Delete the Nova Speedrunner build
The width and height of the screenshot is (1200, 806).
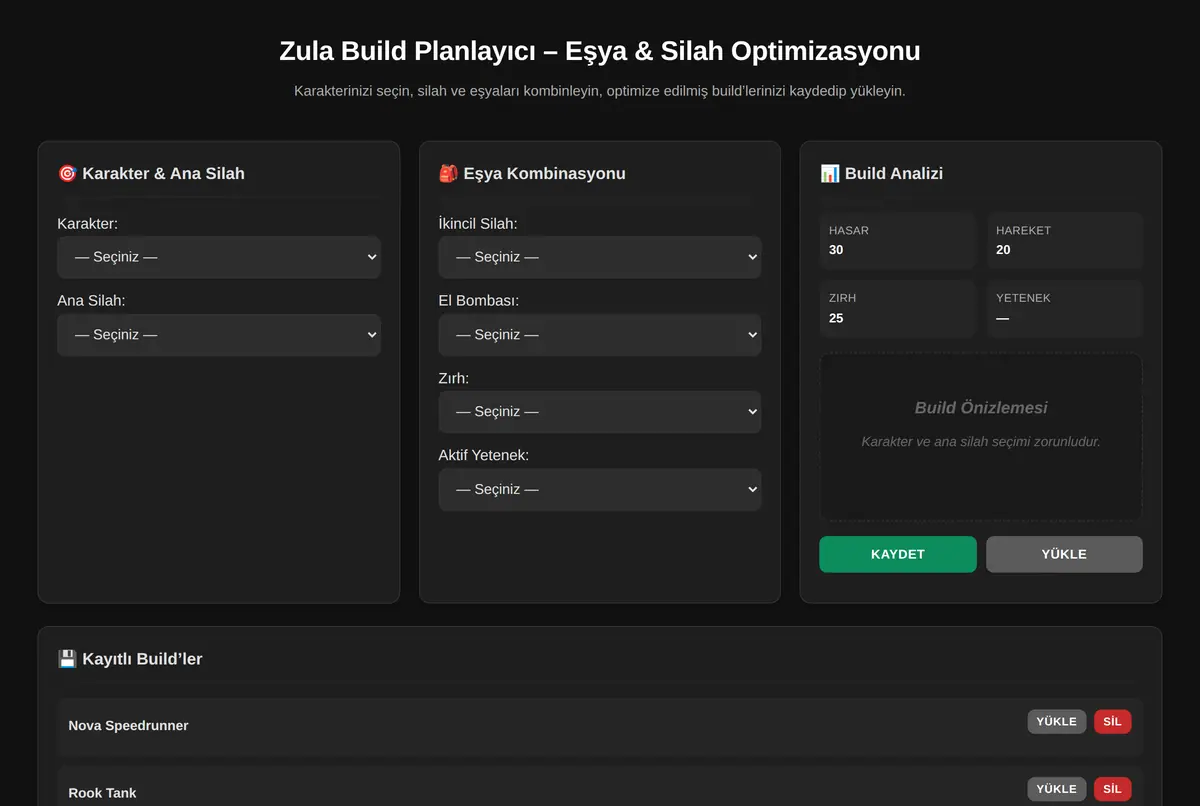(x=1113, y=721)
